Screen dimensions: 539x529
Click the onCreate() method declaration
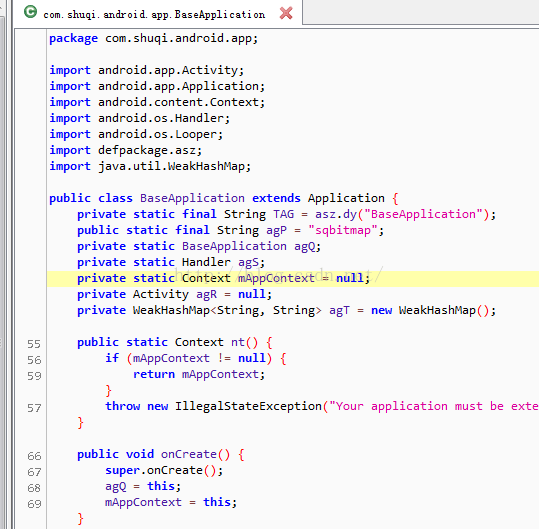(x=161, y=454)
